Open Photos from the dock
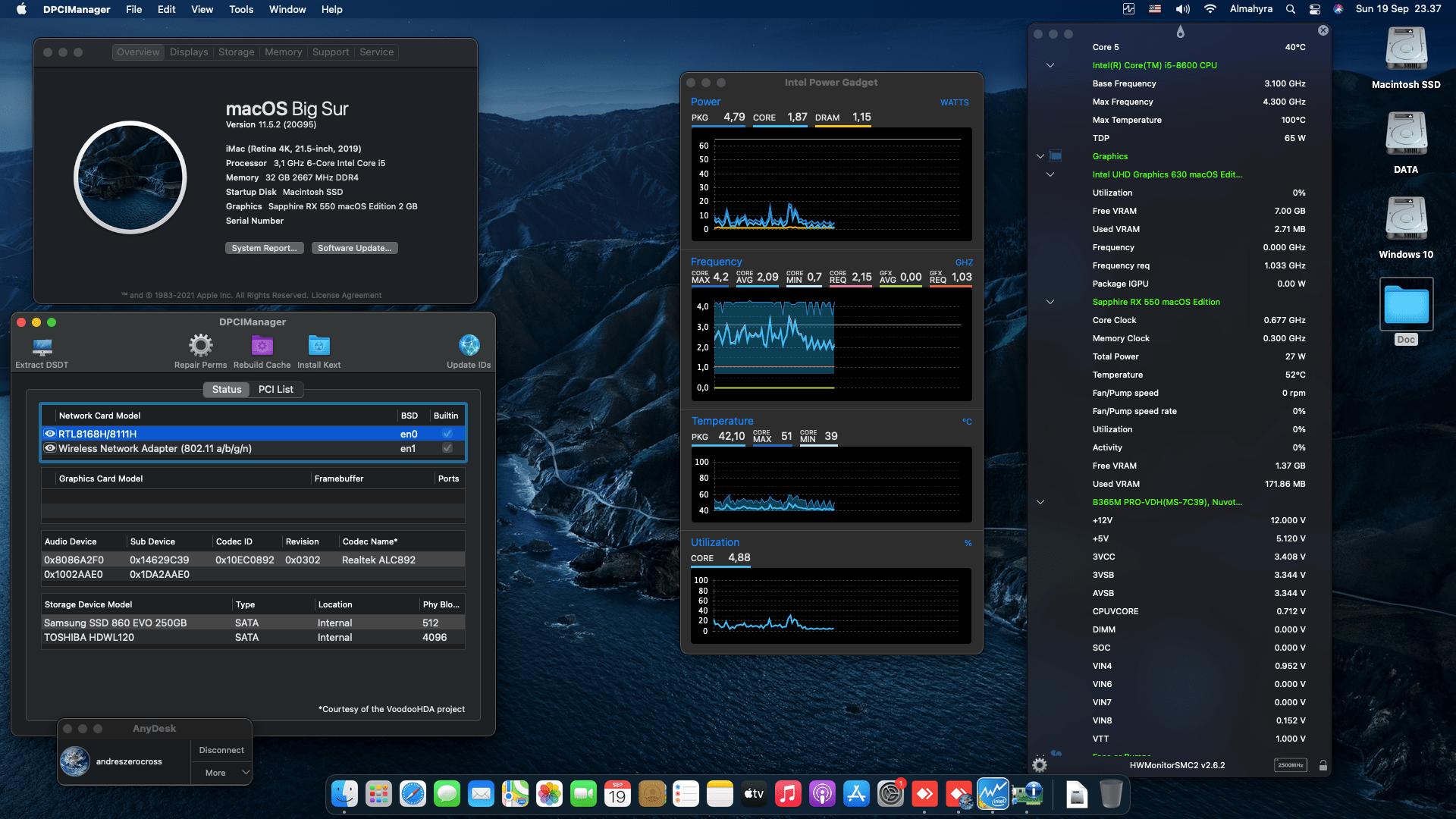 pyautogui.click(x=549, y=794)
